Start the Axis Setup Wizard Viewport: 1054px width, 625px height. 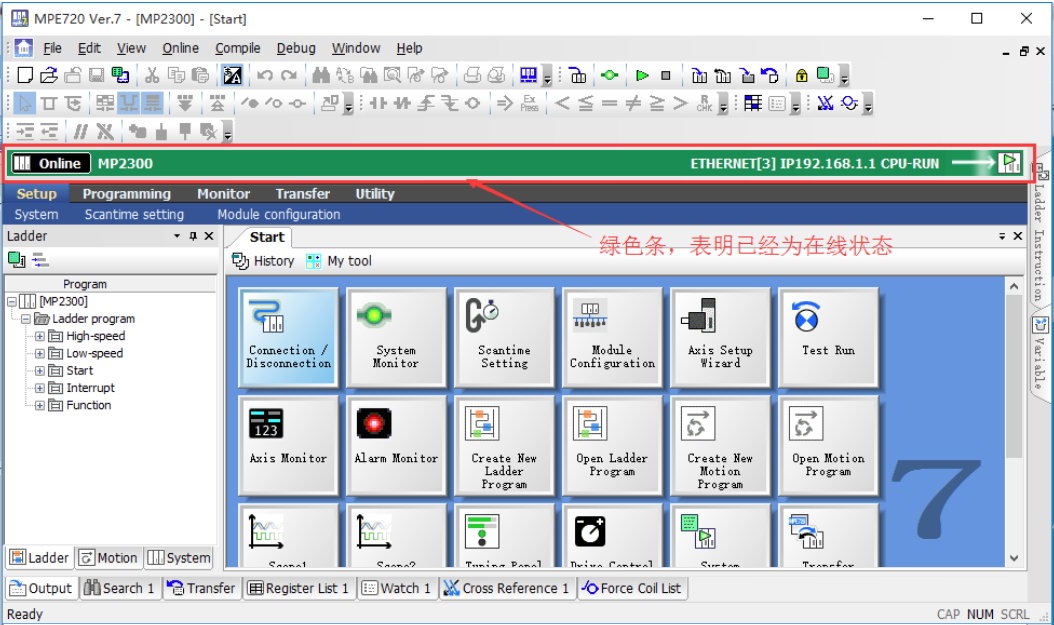tap(720, 337)
